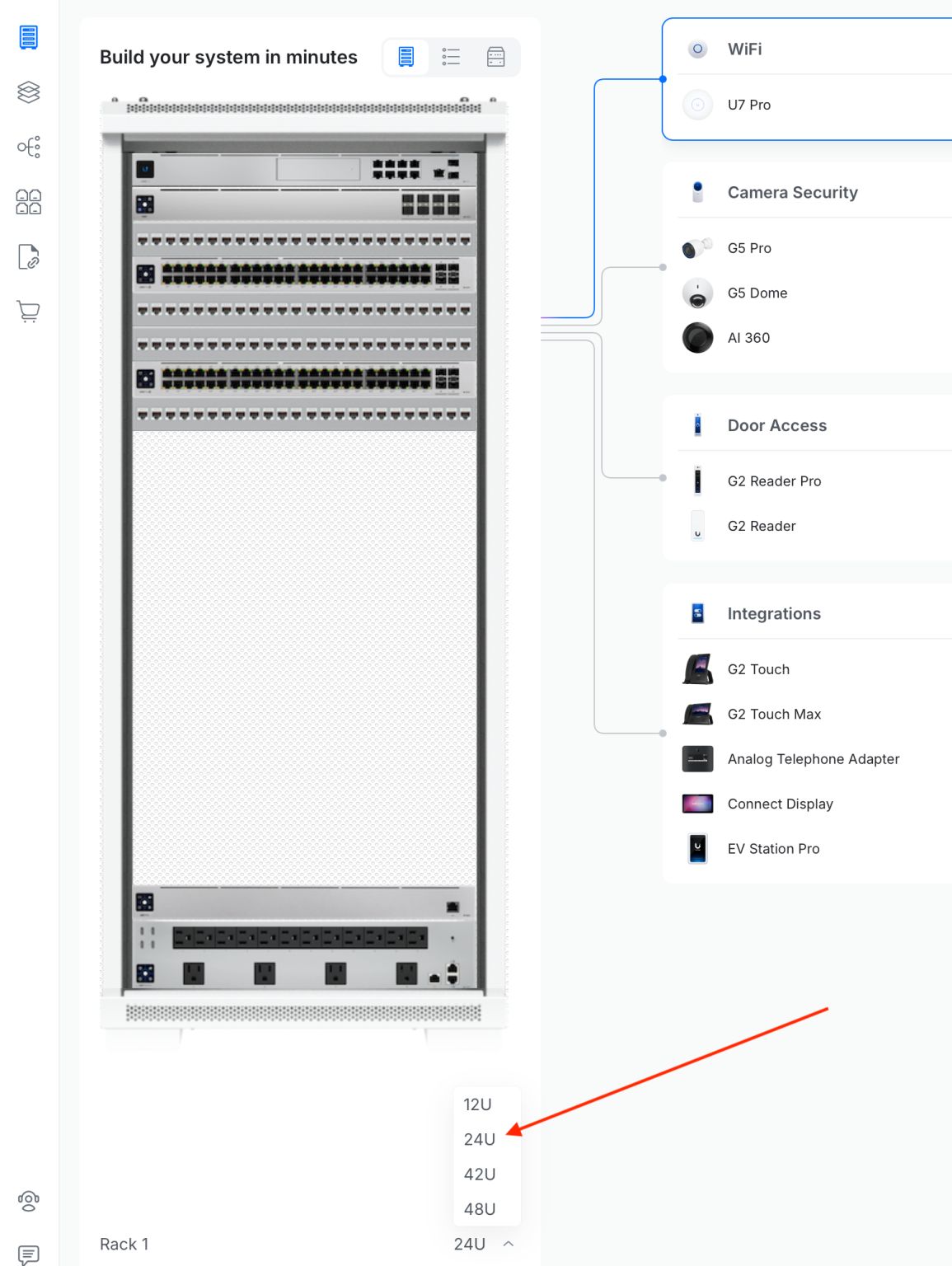Screen dimensions: 952x1266
Task: Click the G2 Touch thumbnail
Action: (x=697, y=669)
